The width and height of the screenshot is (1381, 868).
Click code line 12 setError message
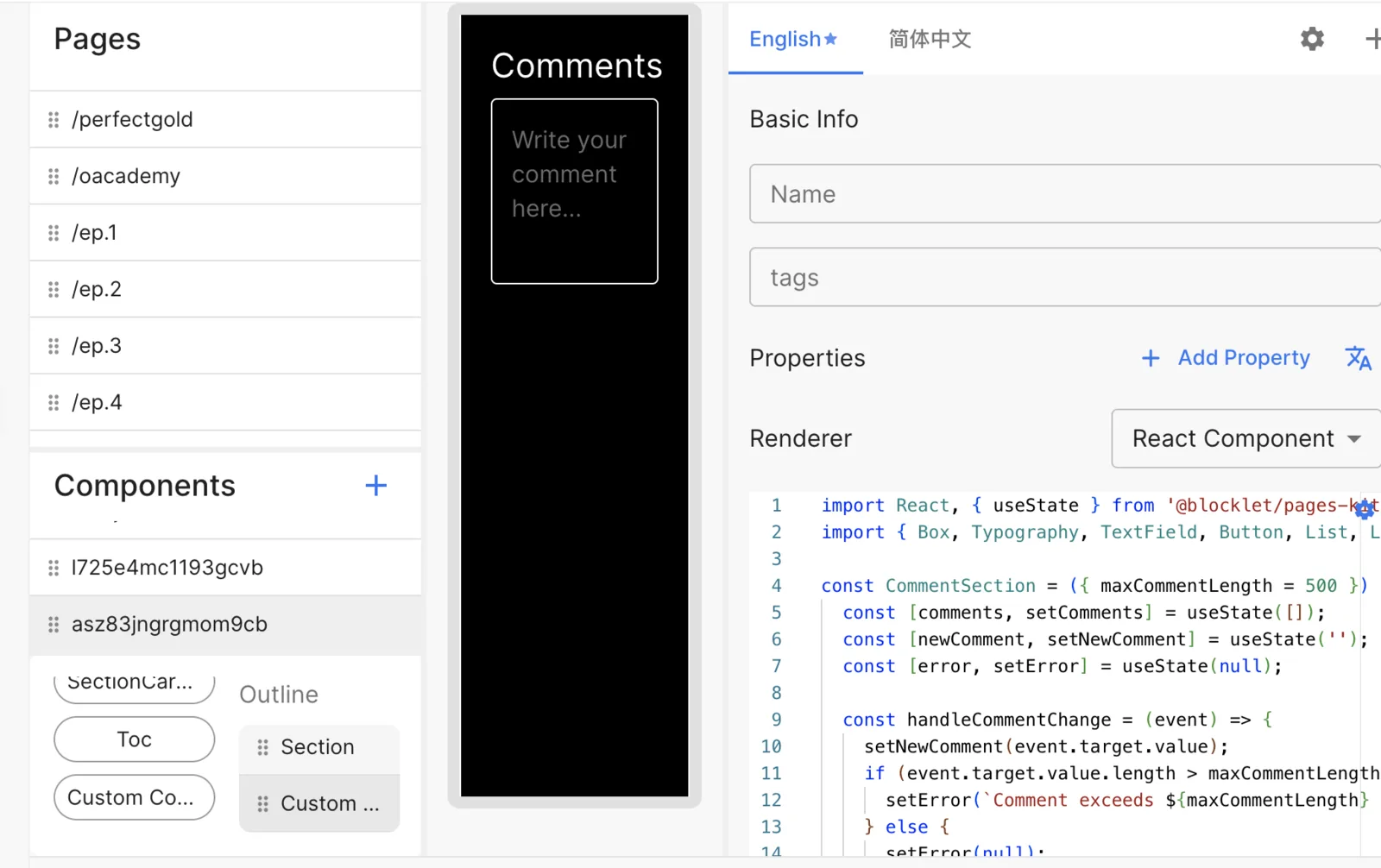tap(1127, 800)
